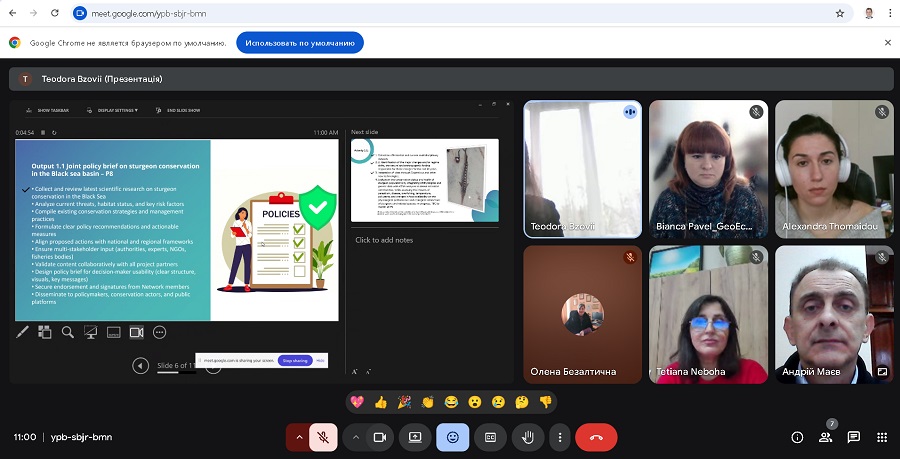The height and width of the screenshot is (459, 900).
Task: Click the blue default browser button
Action: point(300,43)
